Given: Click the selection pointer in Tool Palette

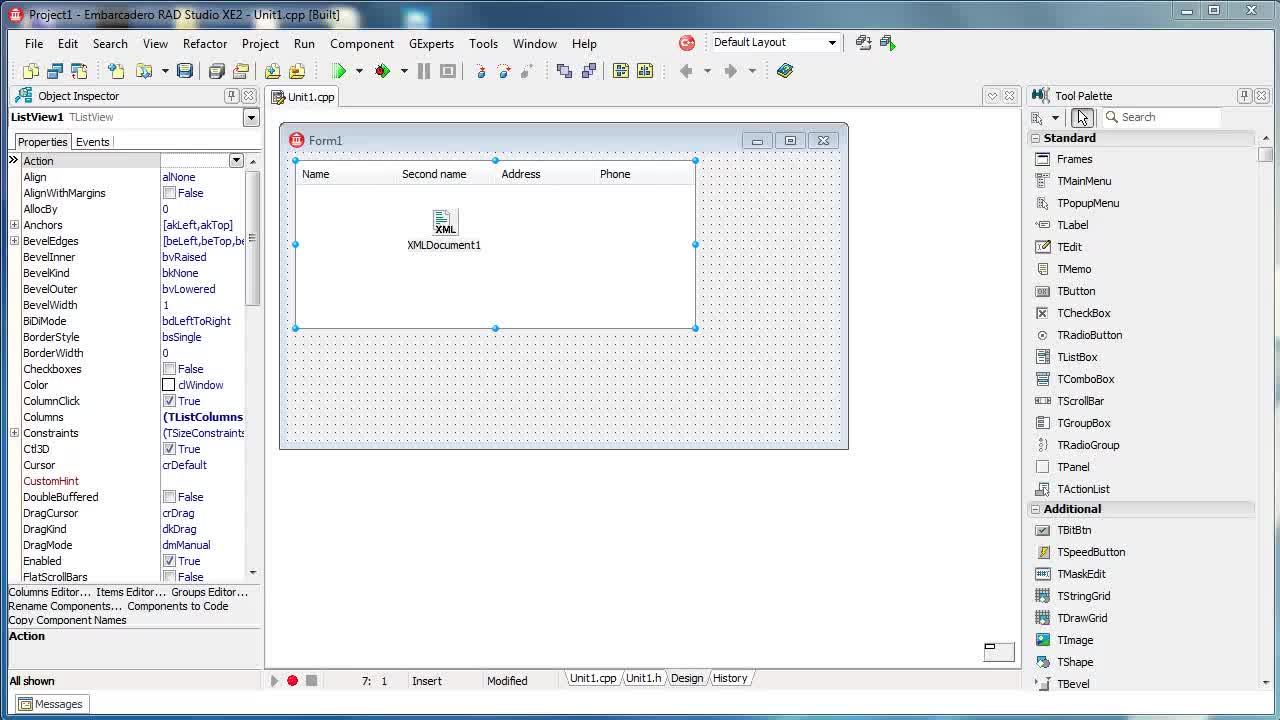Looking at the screenshot, I should click(1082, 117).
